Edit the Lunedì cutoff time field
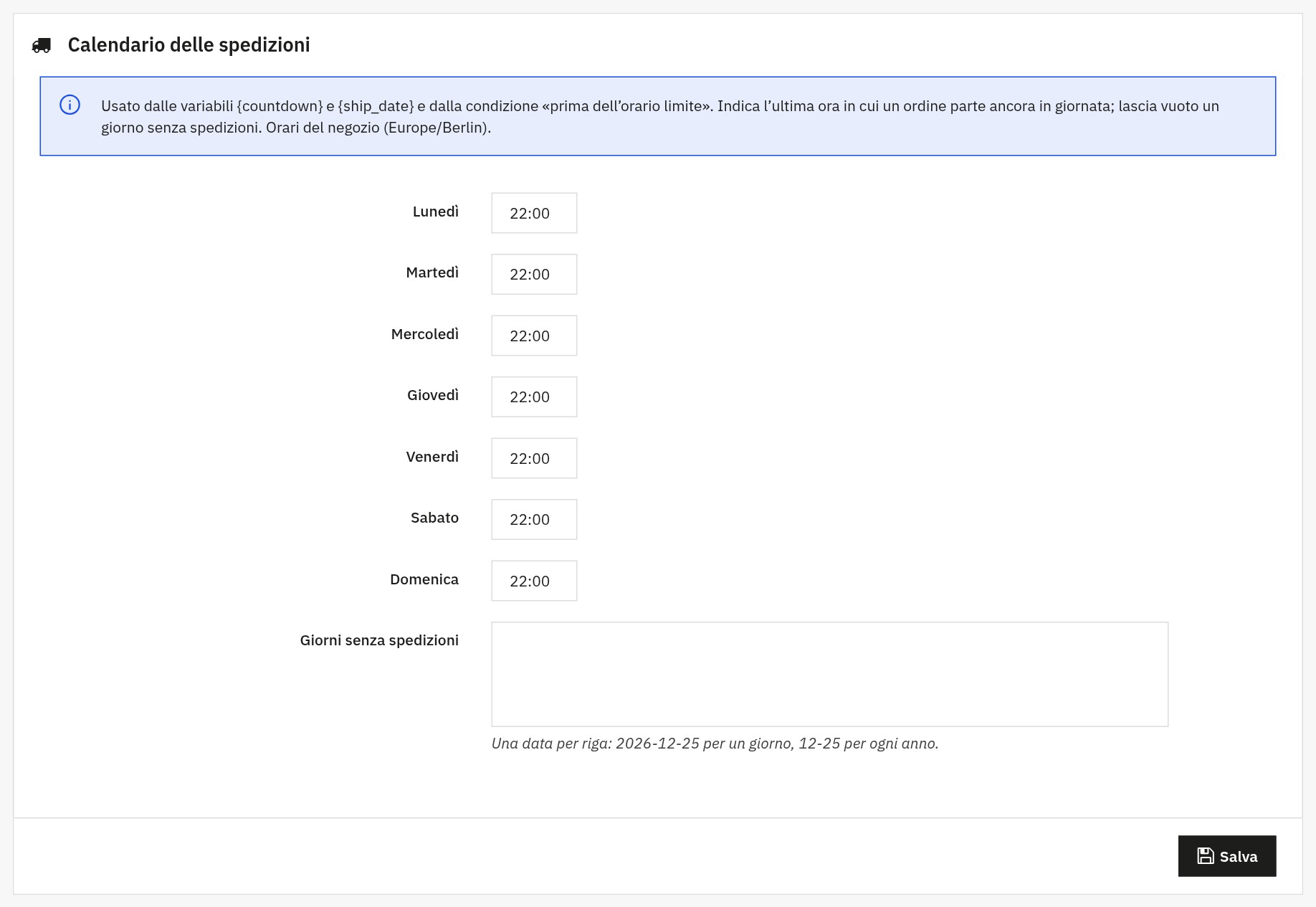1316x907 pixels. coord(534,213)
